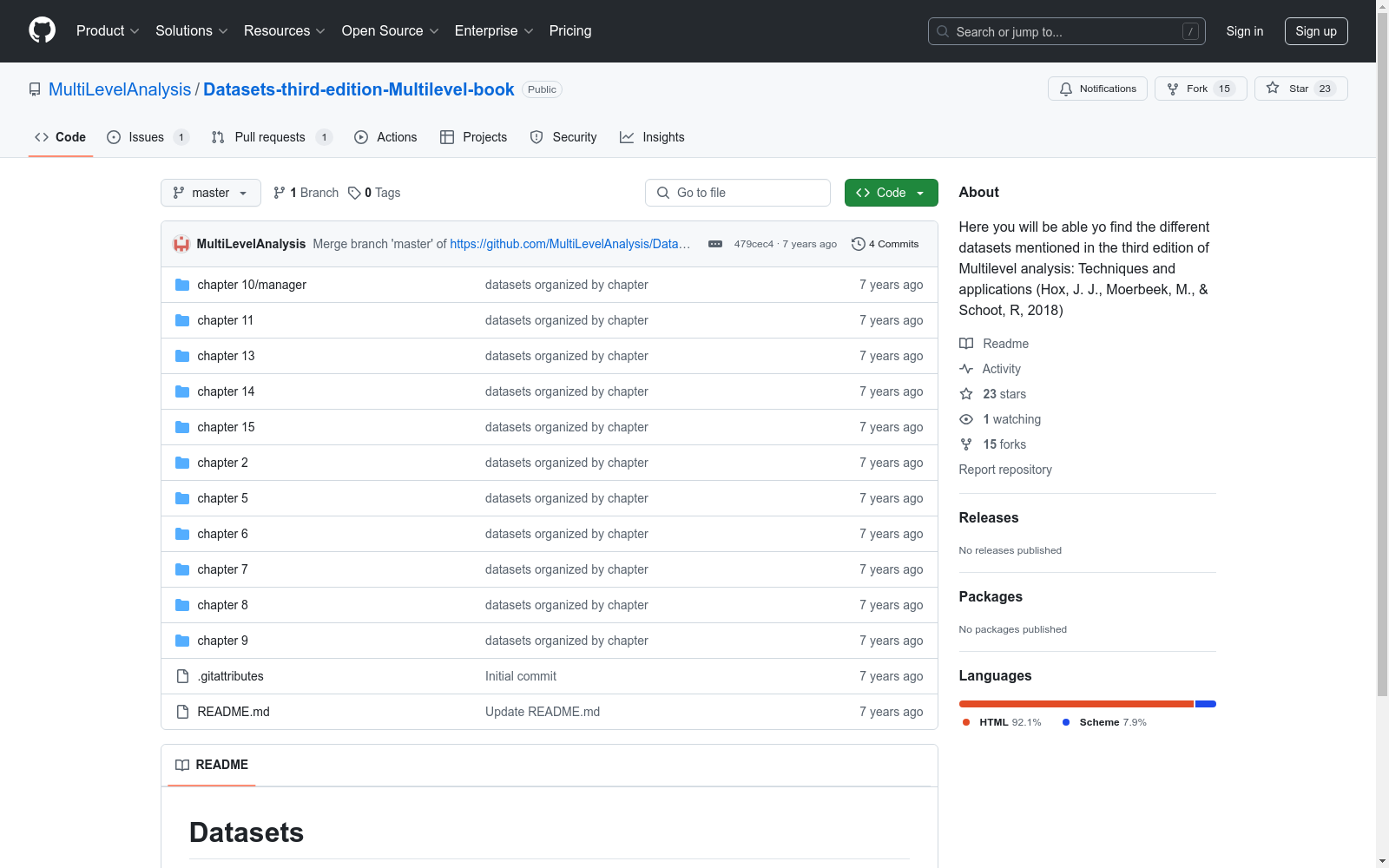Open the chapter 10/manager folder name

[252, 285]
